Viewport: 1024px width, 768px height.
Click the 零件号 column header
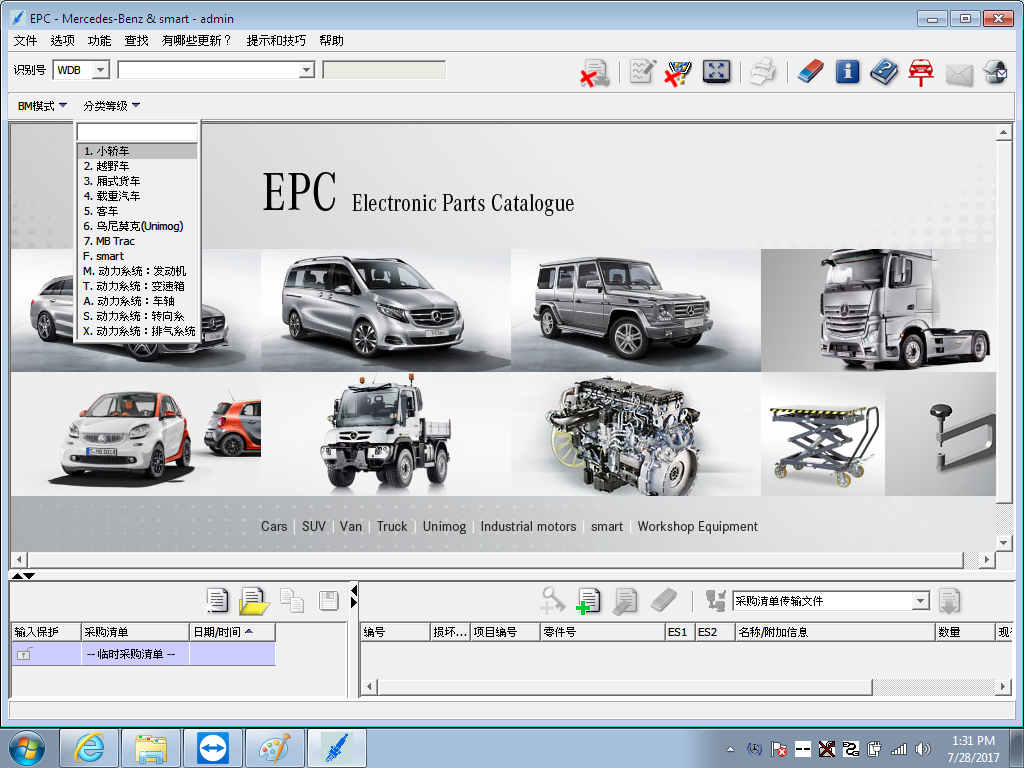click(x=602, y=632)
